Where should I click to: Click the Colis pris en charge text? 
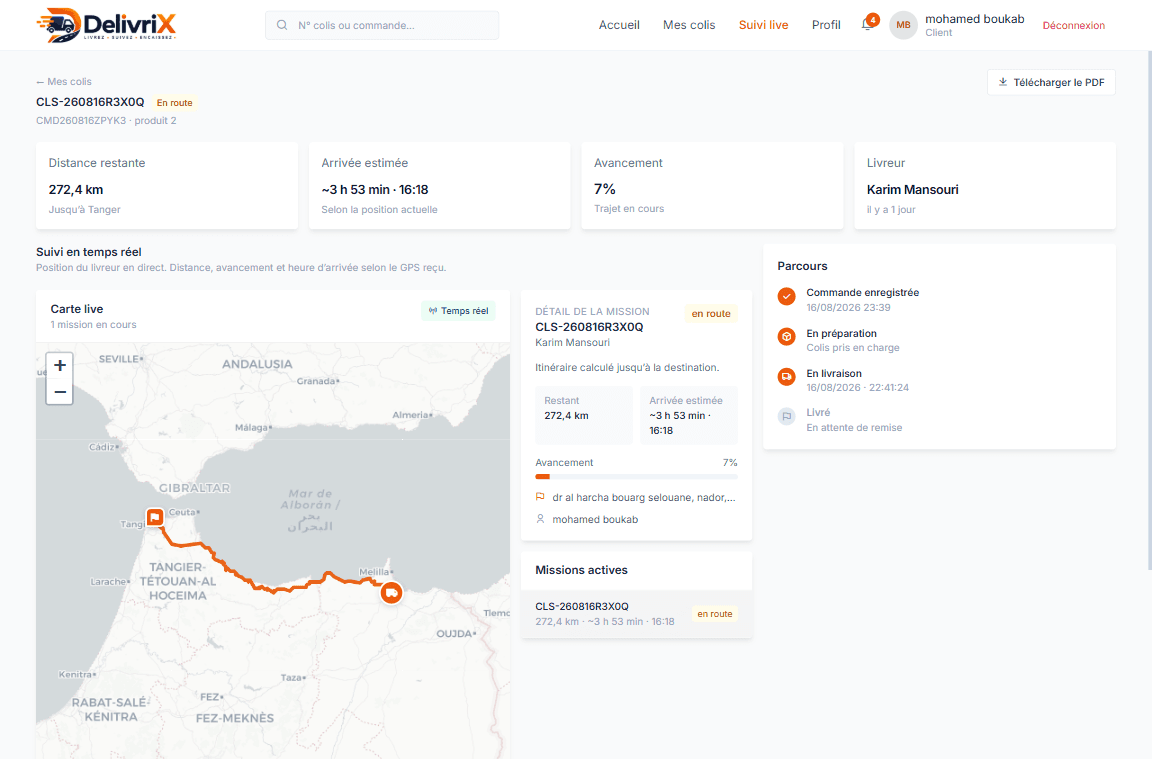(x=852, y=348)
